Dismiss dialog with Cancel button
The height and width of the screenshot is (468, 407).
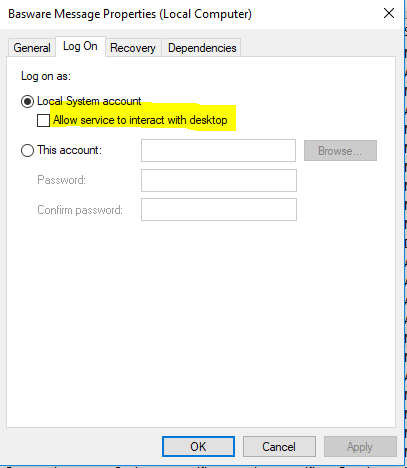(279, 446)
